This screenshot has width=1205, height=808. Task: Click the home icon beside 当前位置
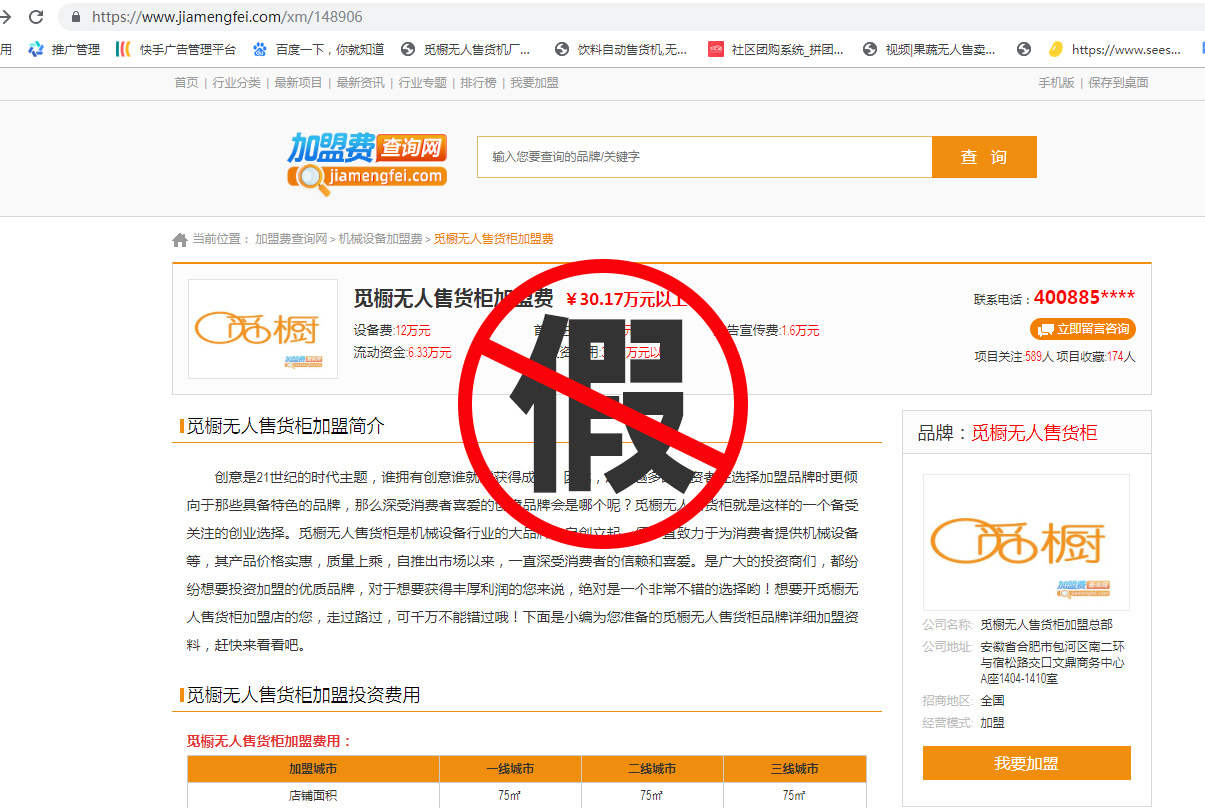click(180, 240)
